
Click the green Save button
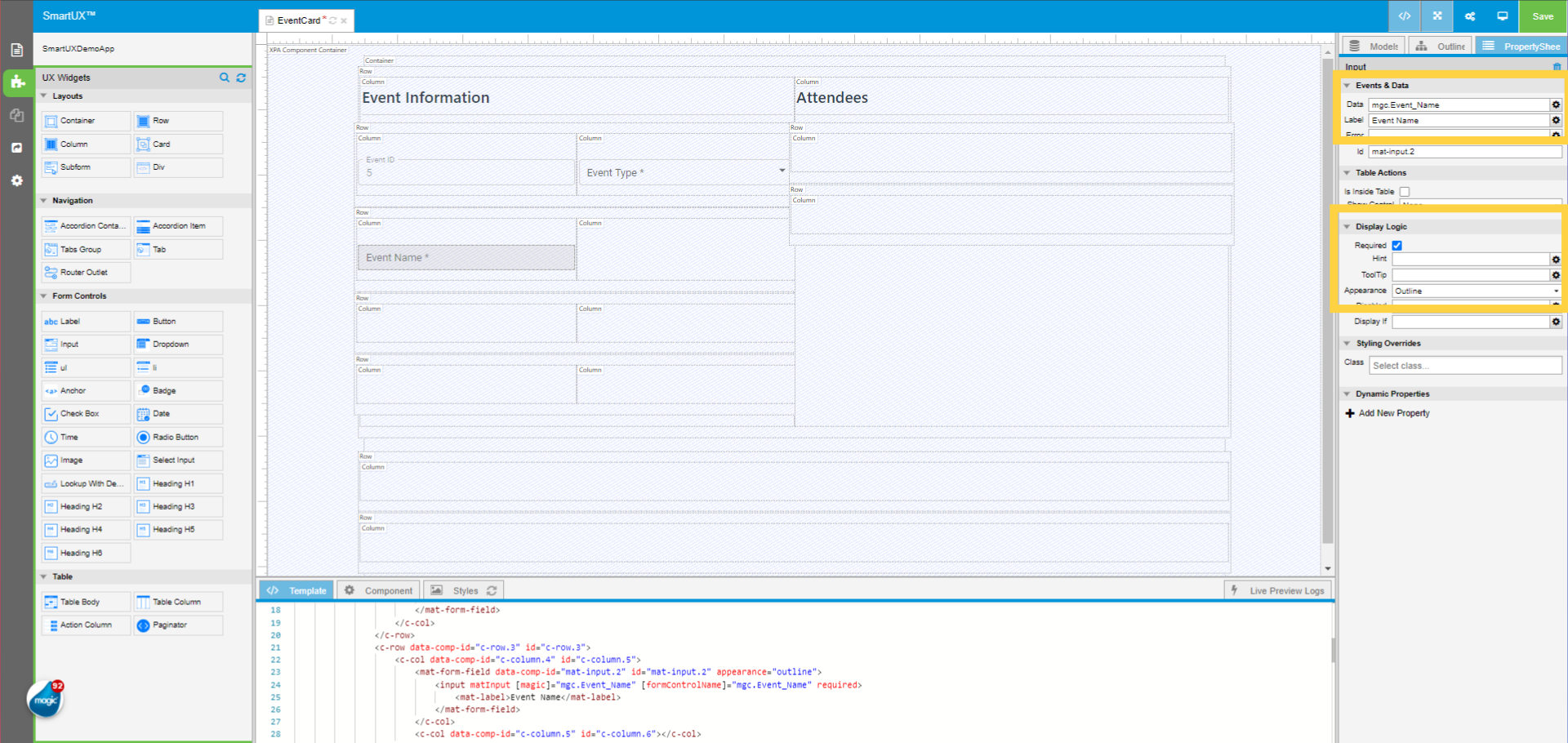click(x=1542, y=16)
